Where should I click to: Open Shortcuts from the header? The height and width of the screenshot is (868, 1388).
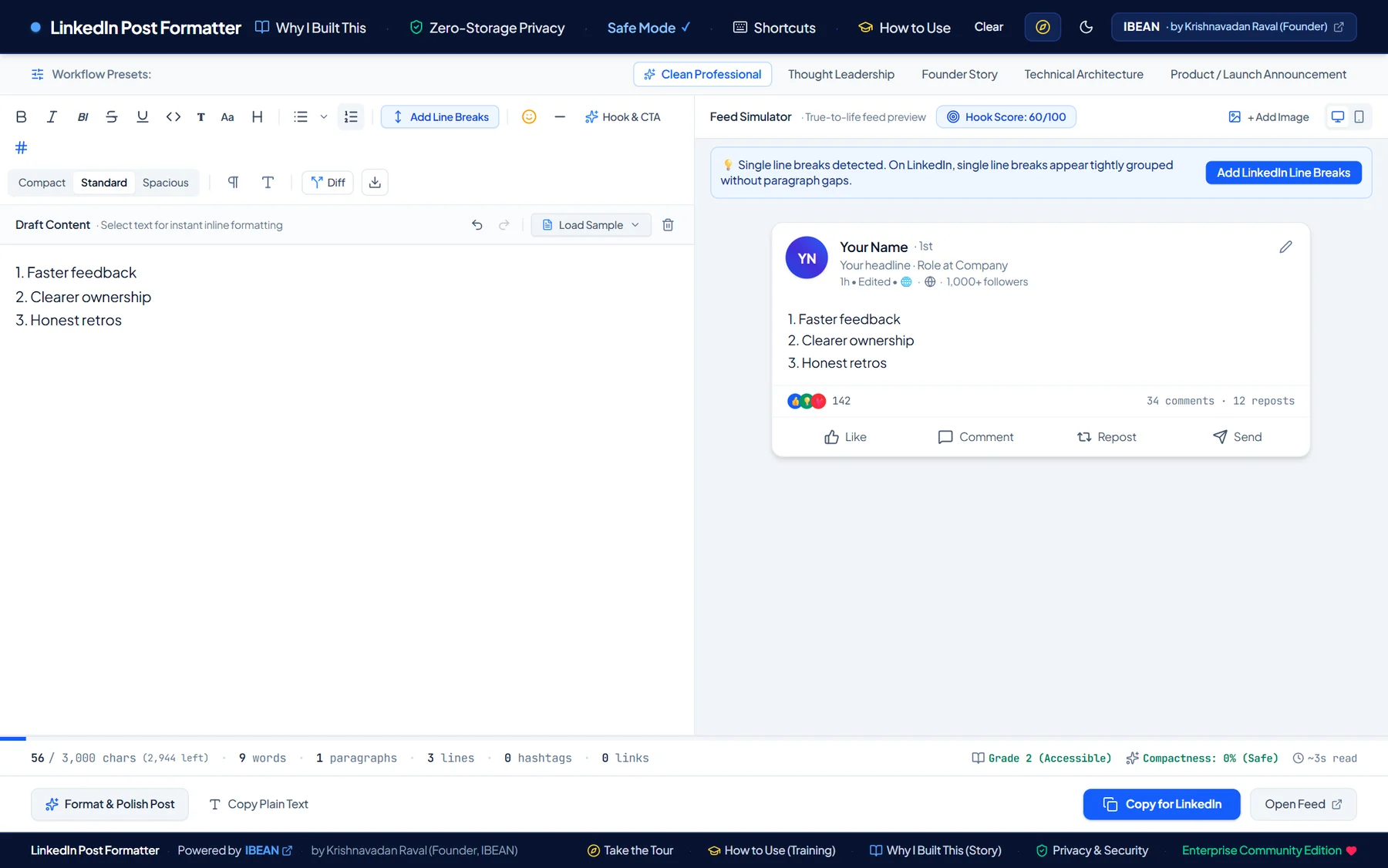pyautogui.click(x=774, y=28)
